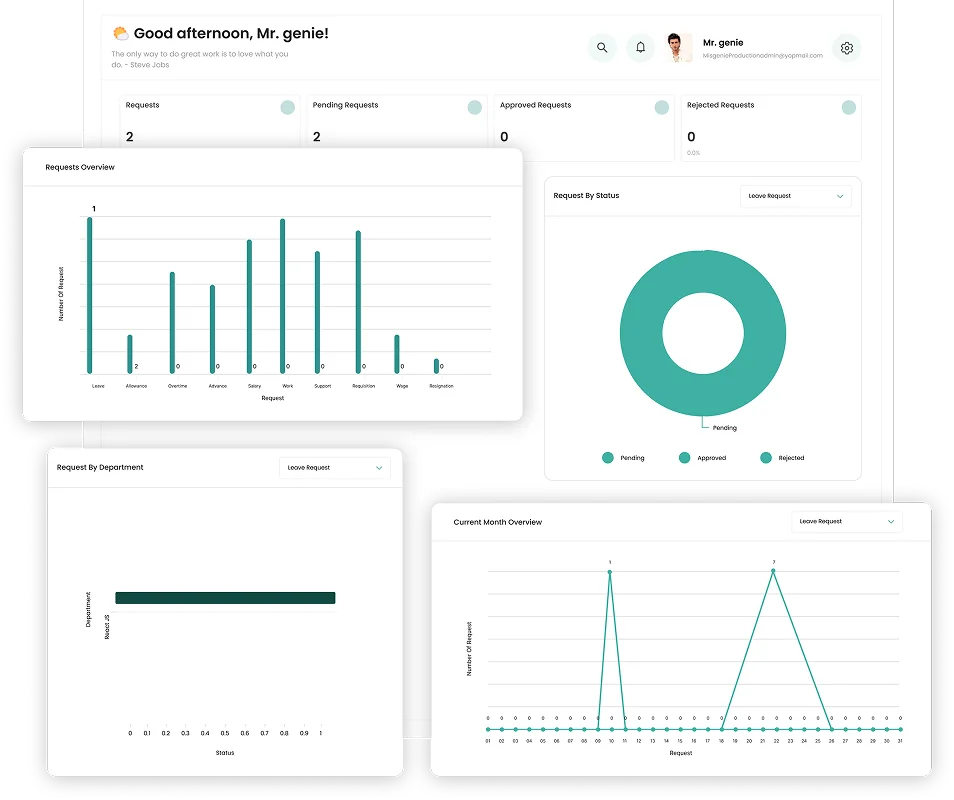Click Mr. genie profile avatar

pyautogui.click(x=680, y=48)
